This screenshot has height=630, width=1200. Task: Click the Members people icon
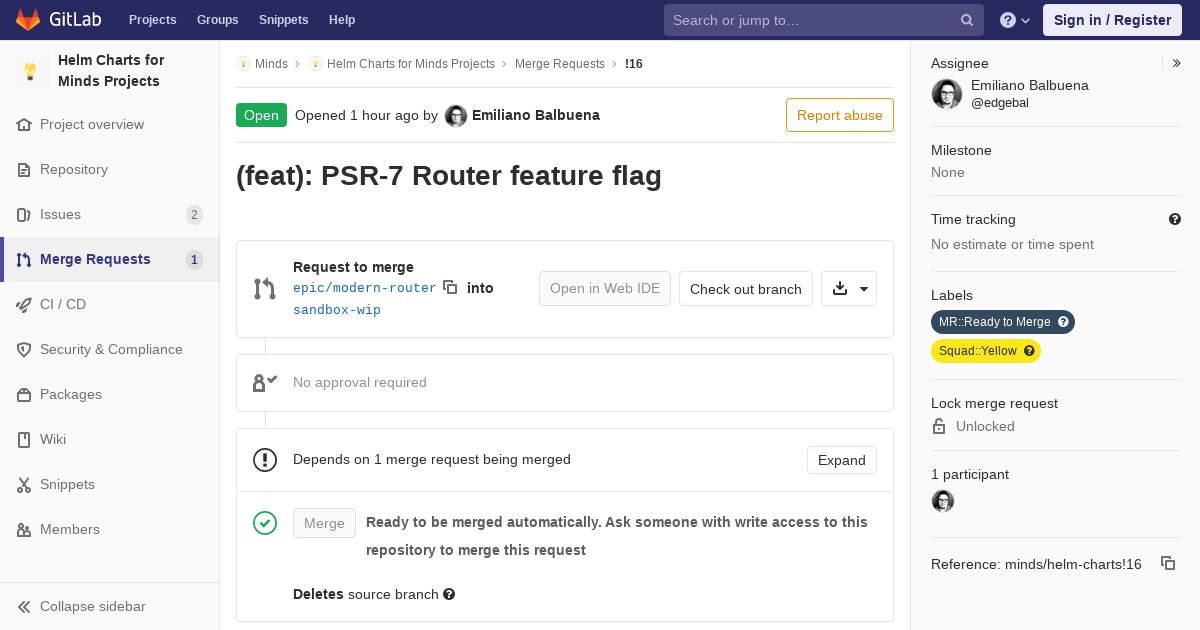24,530
